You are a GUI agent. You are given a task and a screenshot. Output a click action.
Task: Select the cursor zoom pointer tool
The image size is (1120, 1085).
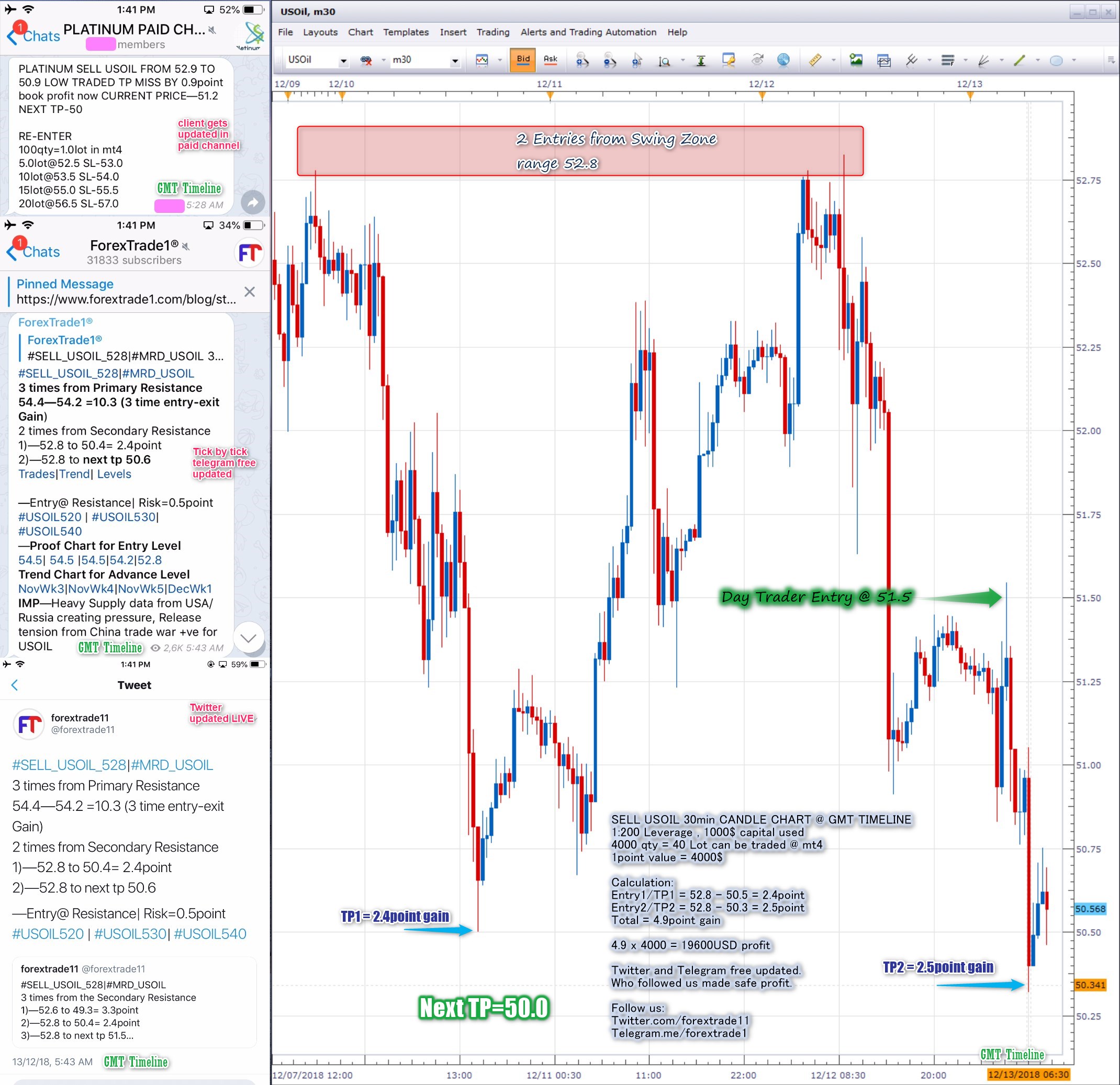(x=637, y=60)
